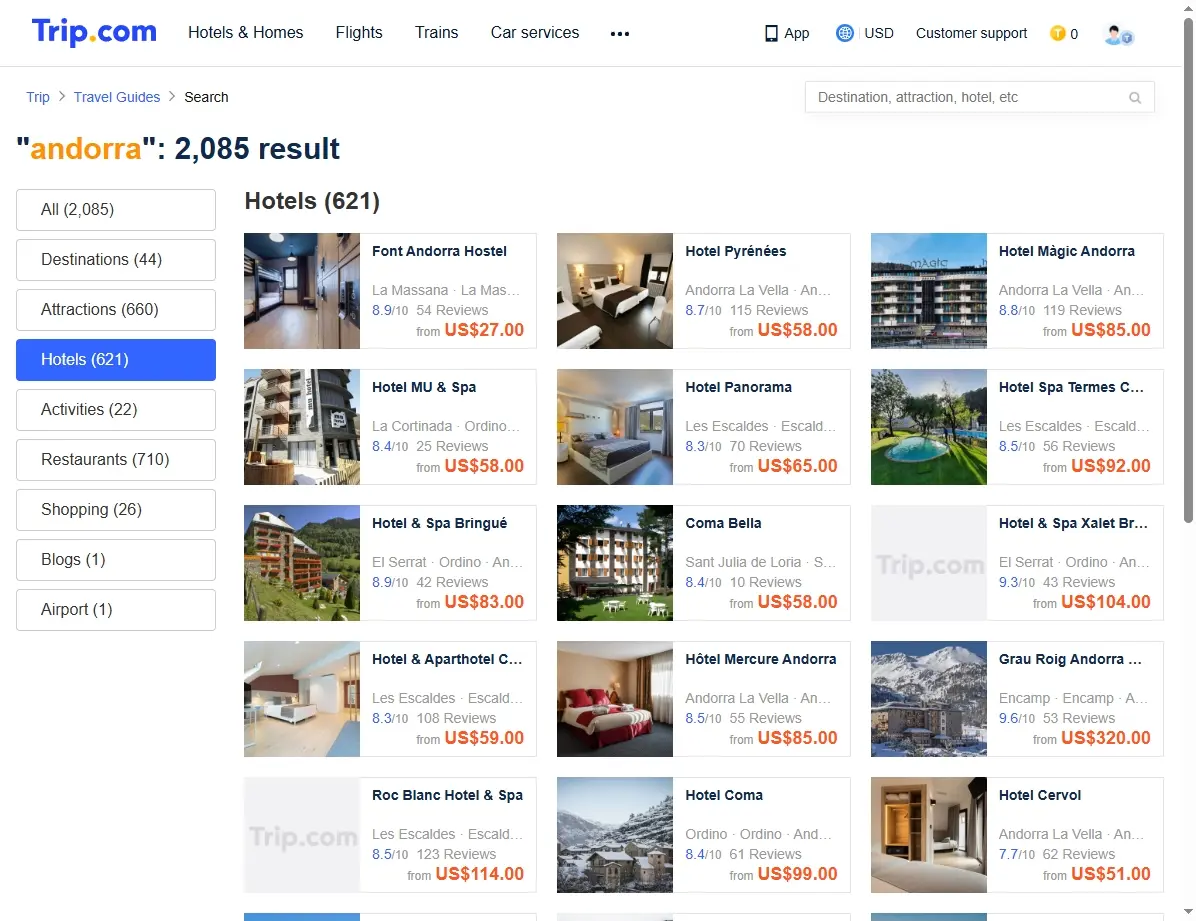
Task: Select the Attractions (660) filter
Action: (116, 309)
